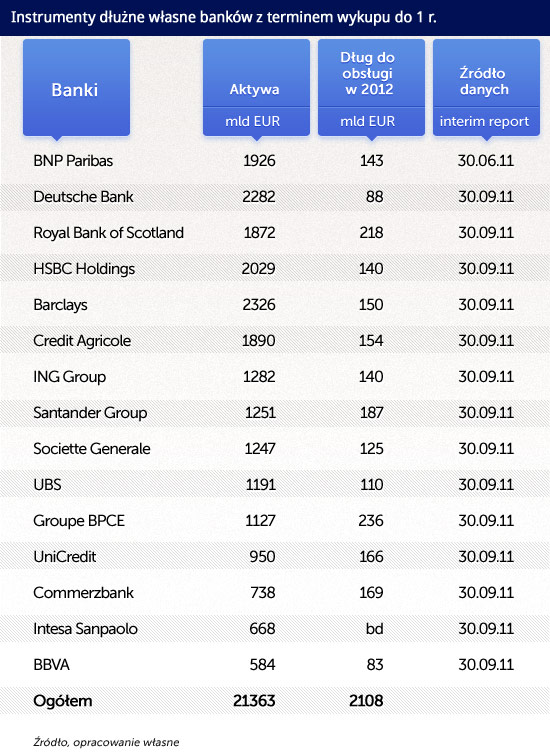
Task: Select the BNP Paribas row label
Action: (73, 161)
